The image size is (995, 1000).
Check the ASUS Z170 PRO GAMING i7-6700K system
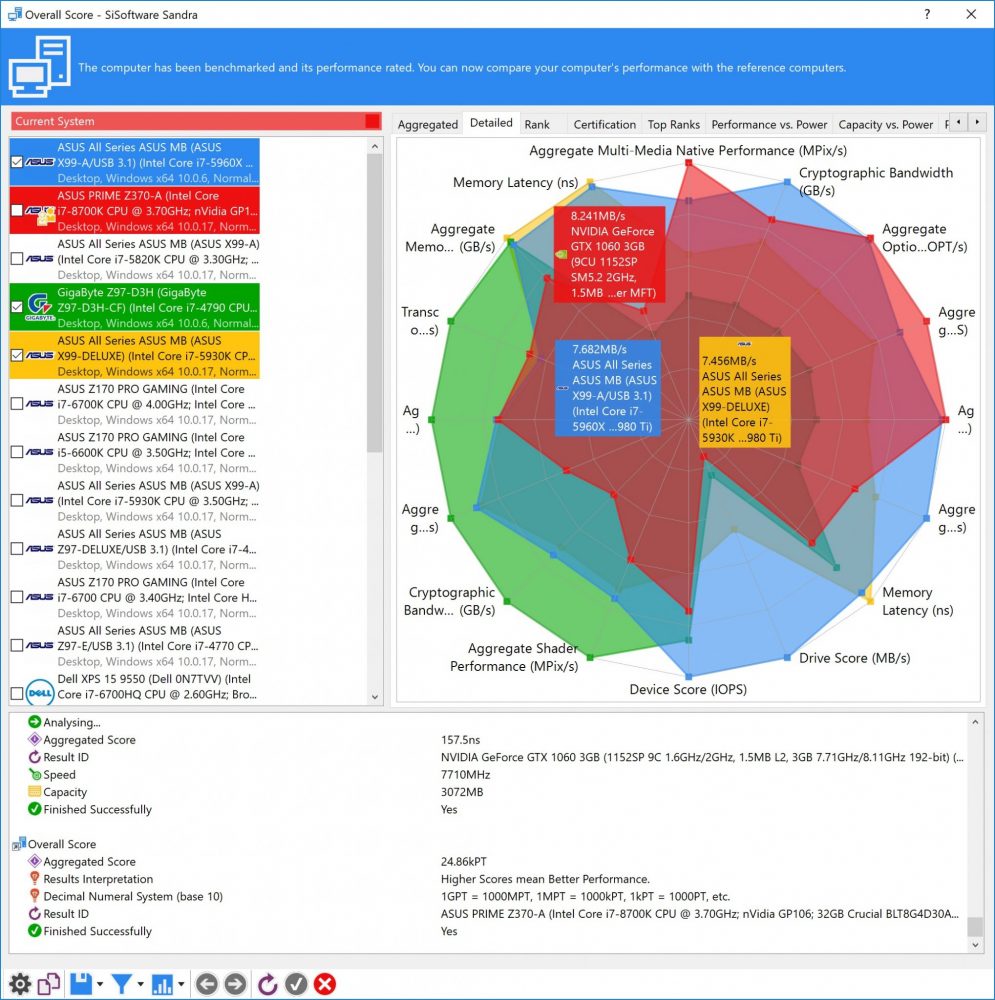click(17, 404)
